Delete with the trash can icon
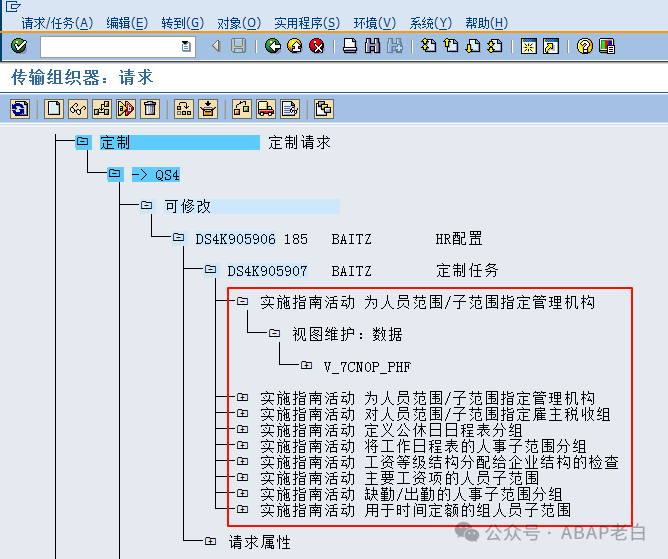 click(150, 109)
